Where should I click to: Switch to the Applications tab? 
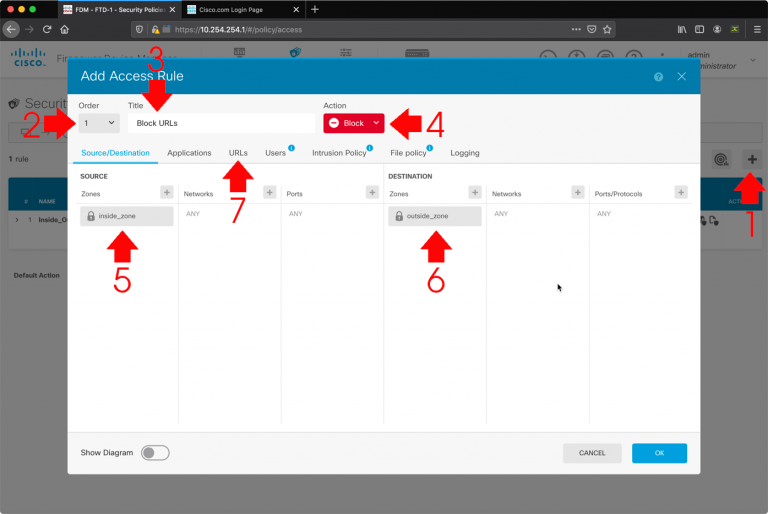189,153
